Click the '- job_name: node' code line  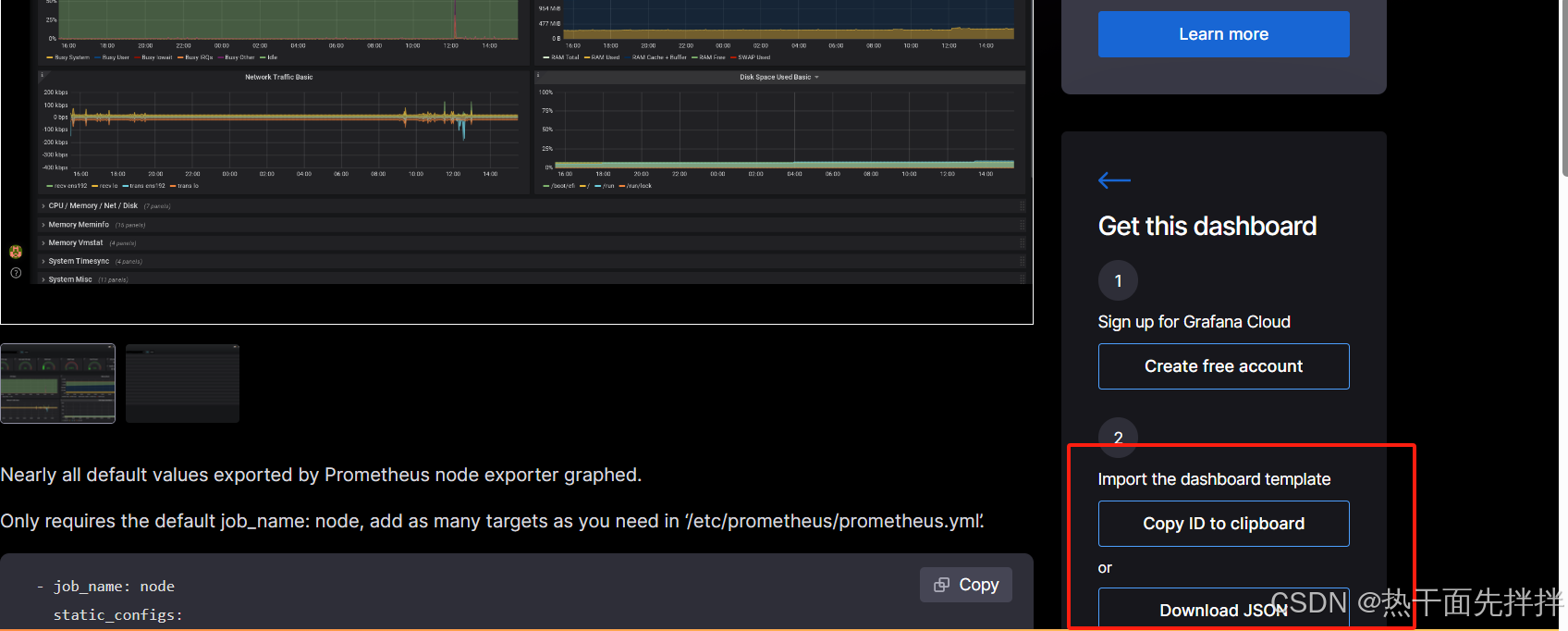click(105, 587)
